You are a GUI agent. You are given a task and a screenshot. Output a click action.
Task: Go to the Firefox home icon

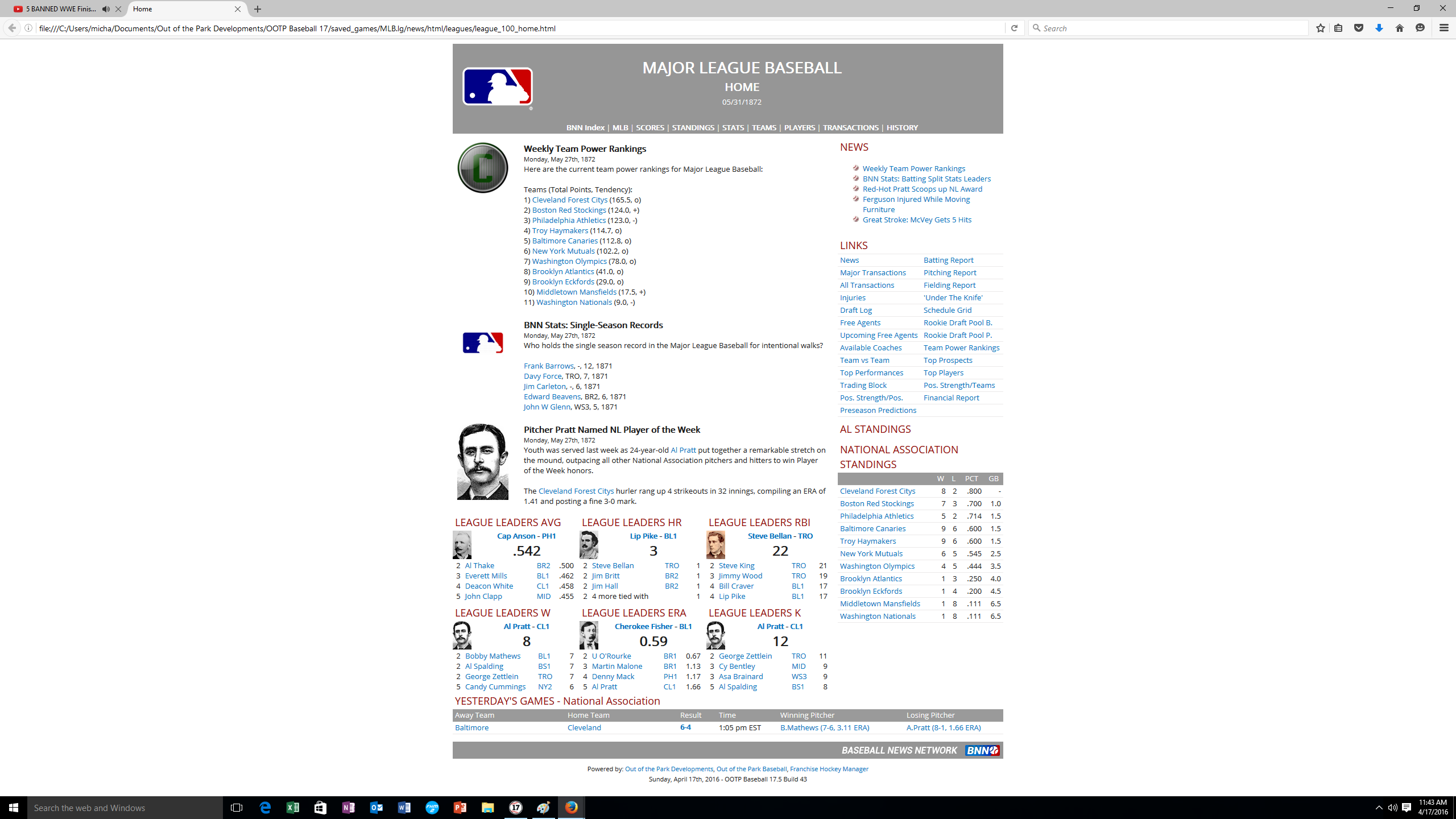pyautogui.click(x=1400, y=28)
